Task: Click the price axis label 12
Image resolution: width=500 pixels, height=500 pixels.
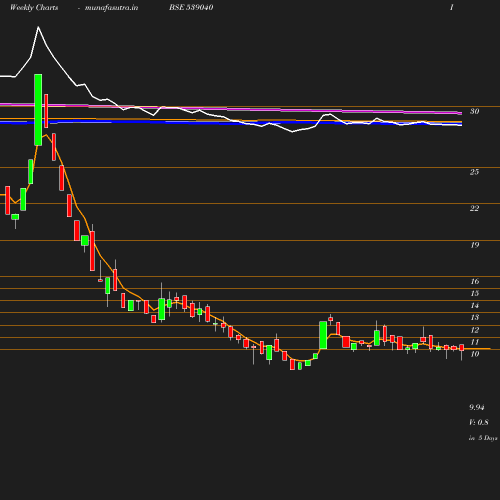Action: point(475,330)
